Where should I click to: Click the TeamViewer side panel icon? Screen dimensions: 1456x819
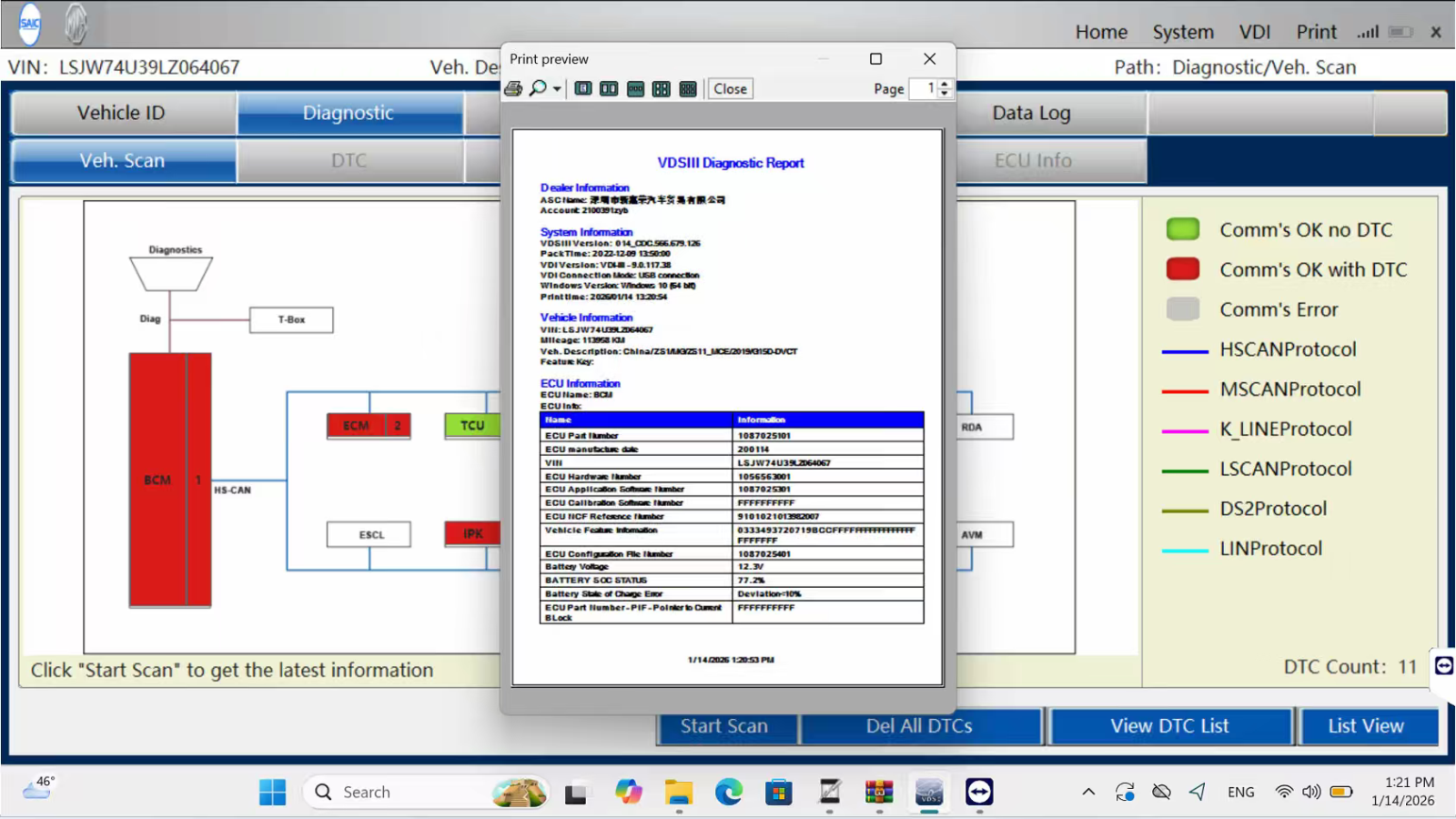(1443, 666)
